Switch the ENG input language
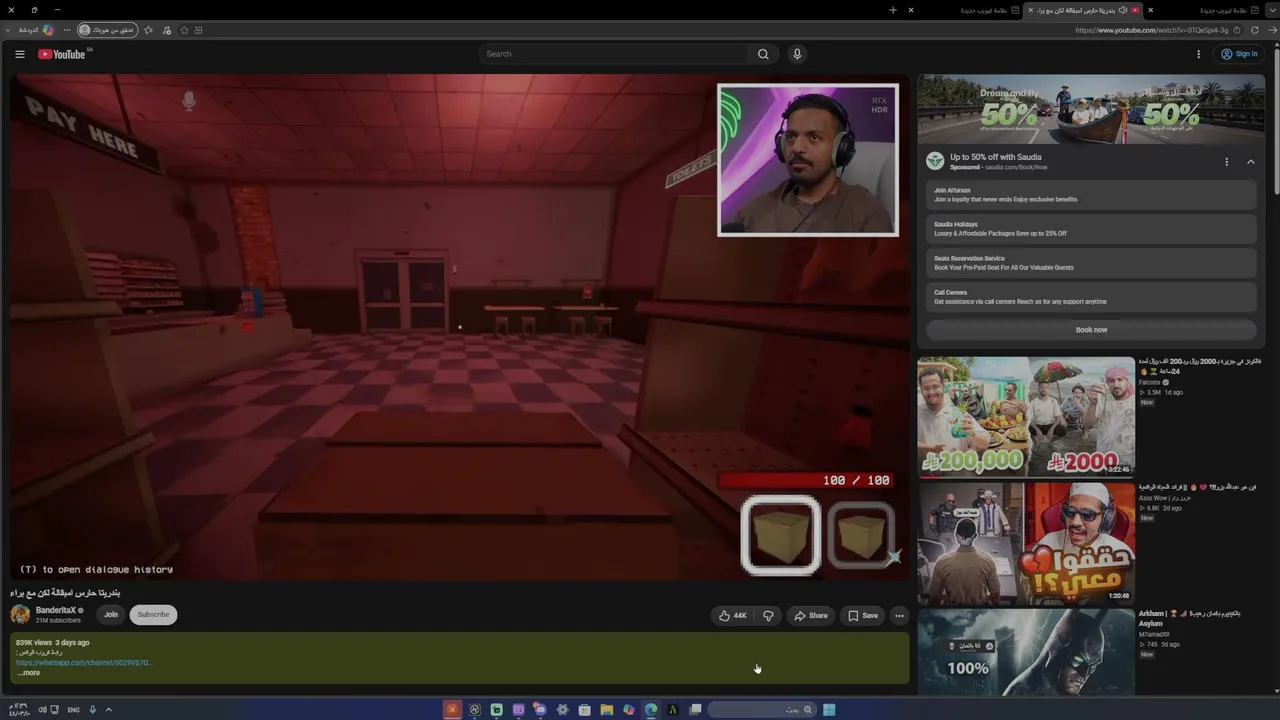The width and height of the screenshot is (1280, 720). (74, 710)
